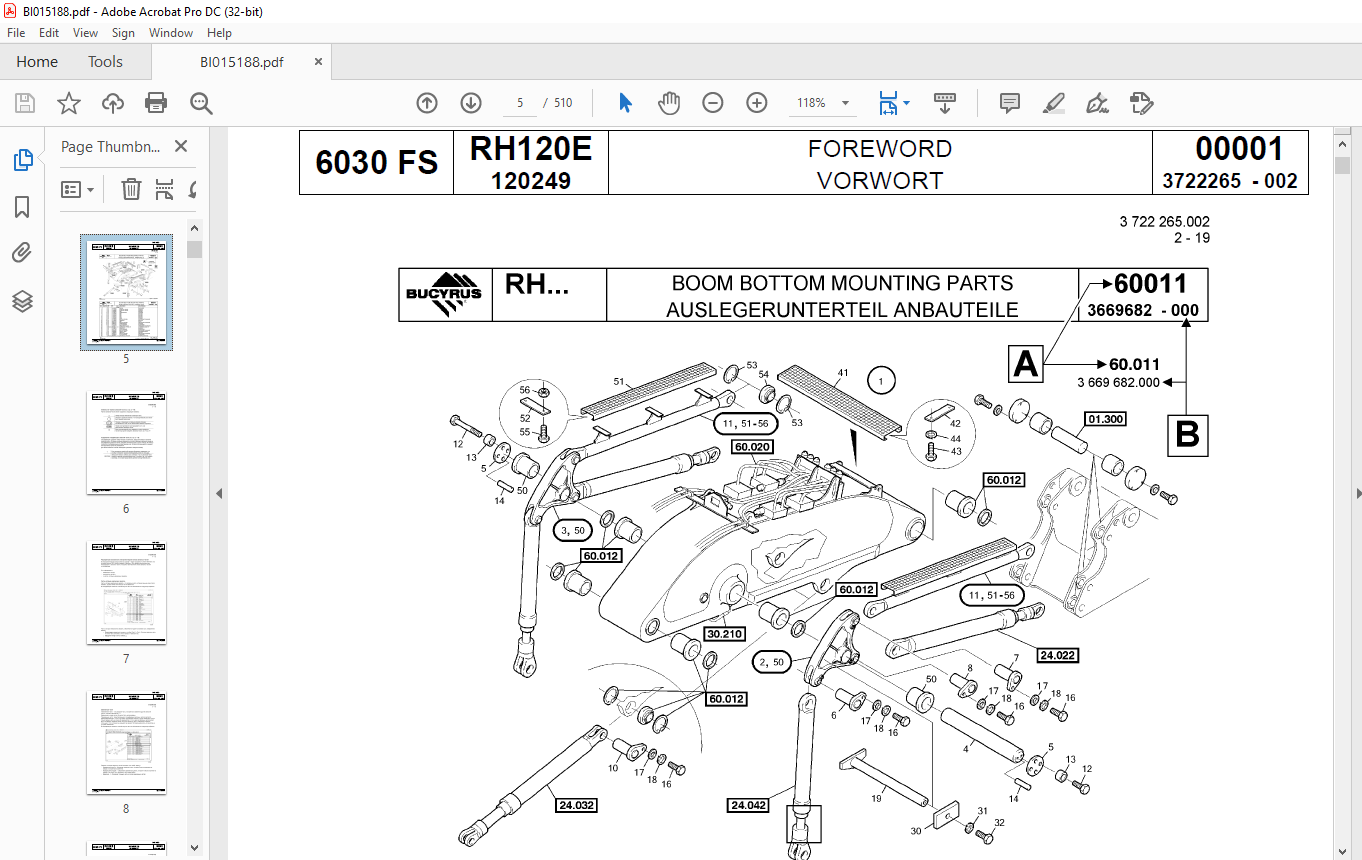Image resolution: width=1362 pixels, height=860 pixels.
Task: Bookmark the file with the star icon
Action: tap(68, 103)
